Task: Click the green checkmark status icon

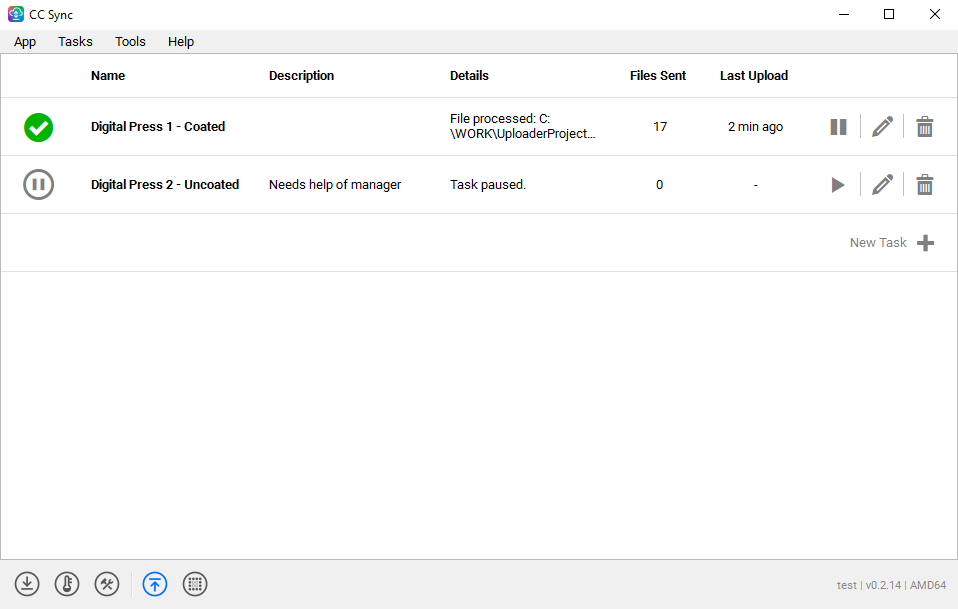Action: click(38, 127)
